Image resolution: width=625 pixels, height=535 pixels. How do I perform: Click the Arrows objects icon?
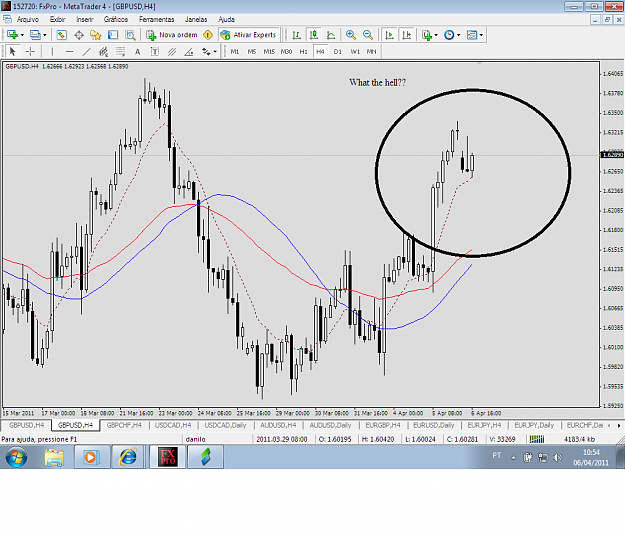click(206, 51)
